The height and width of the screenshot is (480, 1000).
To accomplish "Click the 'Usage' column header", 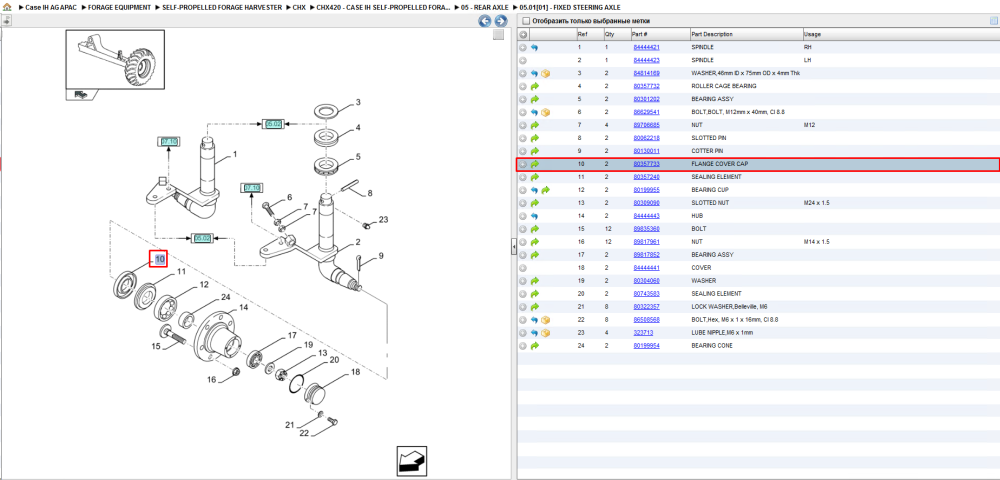I will tap(901, 34).
